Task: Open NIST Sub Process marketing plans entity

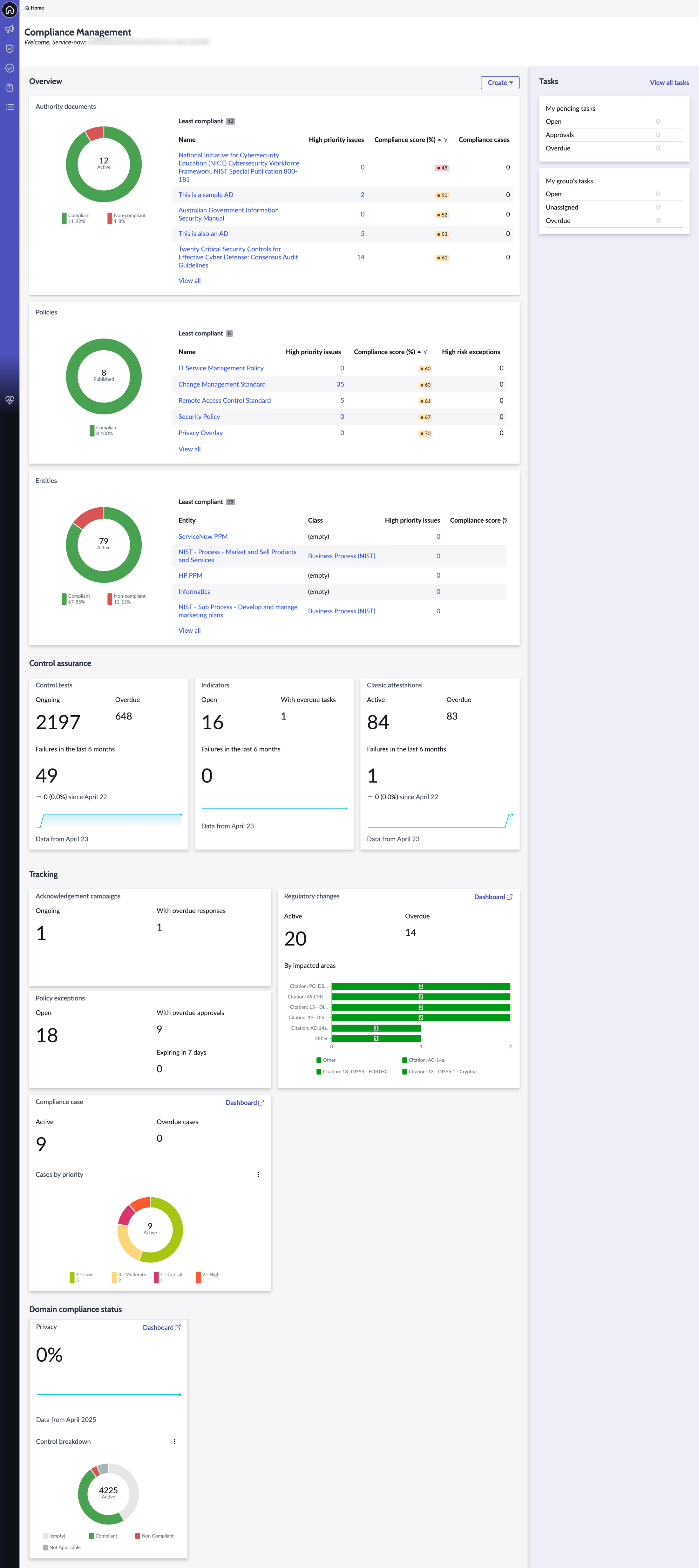Action: [x=238, y=611]
